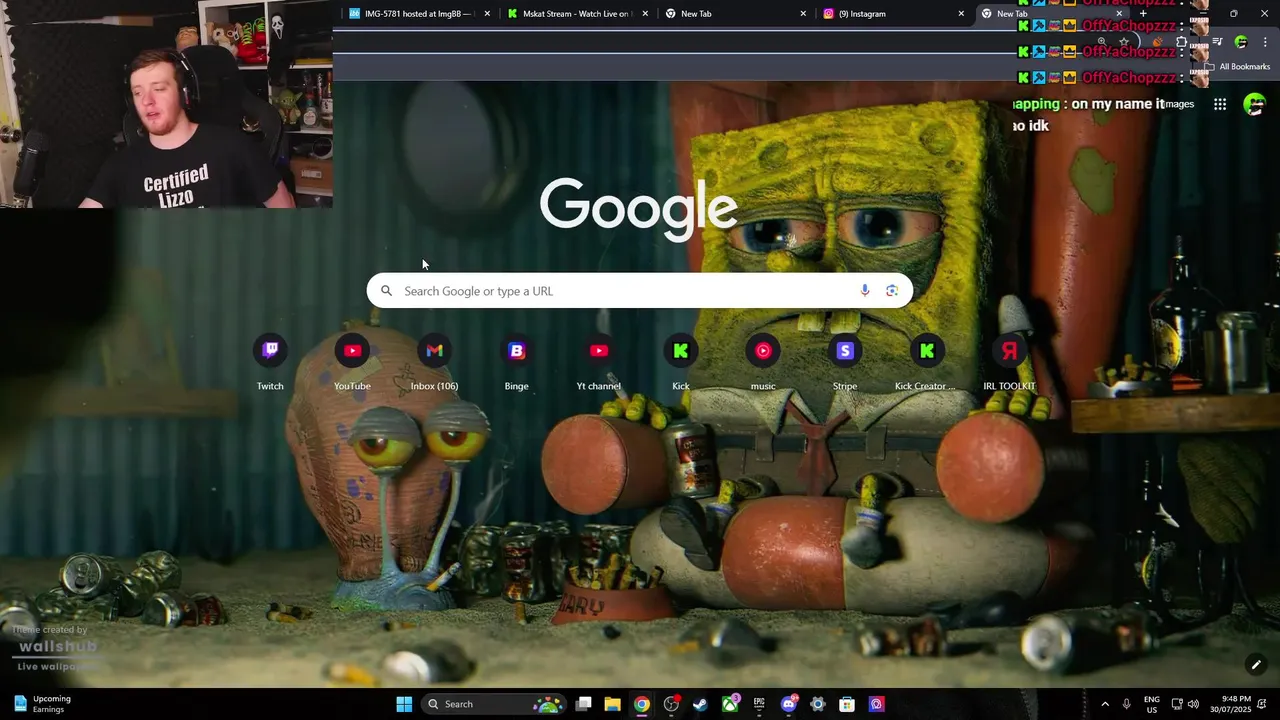
Task: Open the volume speaker tray icon
Action: pos(1193,704)
